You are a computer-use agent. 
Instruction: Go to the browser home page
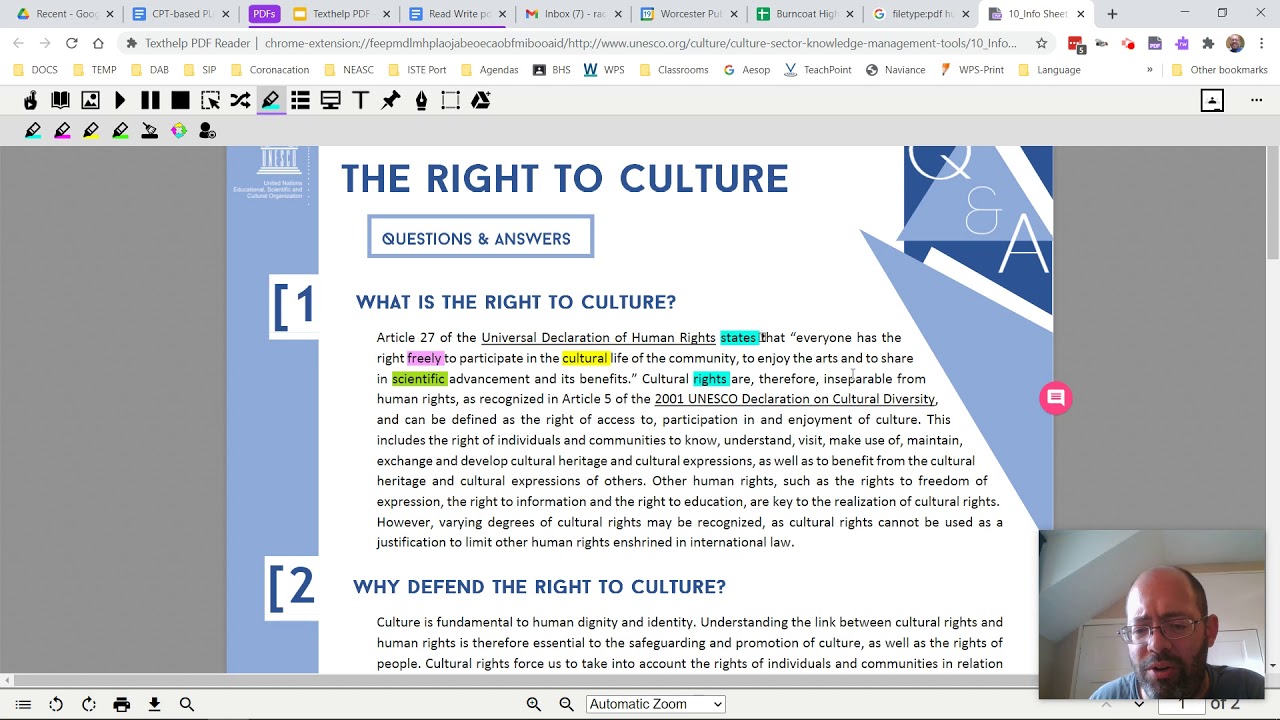click(98, 43)
